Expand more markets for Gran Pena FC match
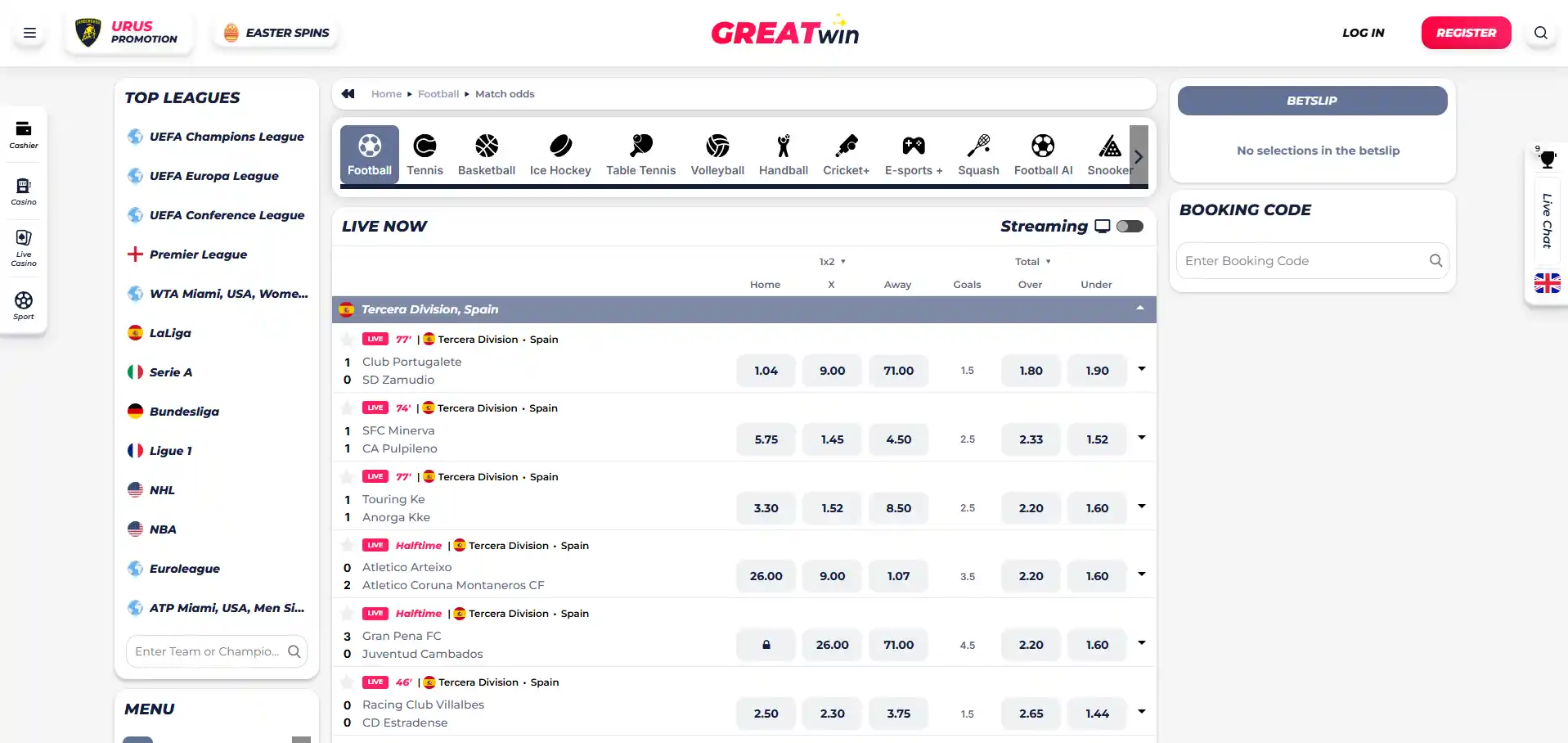The width and height of the screenshot is (1568, 743). coord(1142,643)
